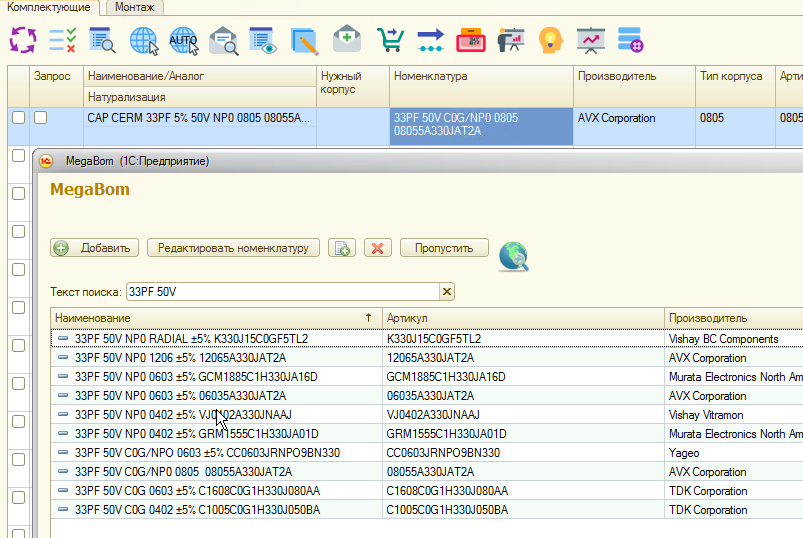Click the Текст поиска input field
Viewport: 803px width, 538px height.
(282, 291)
